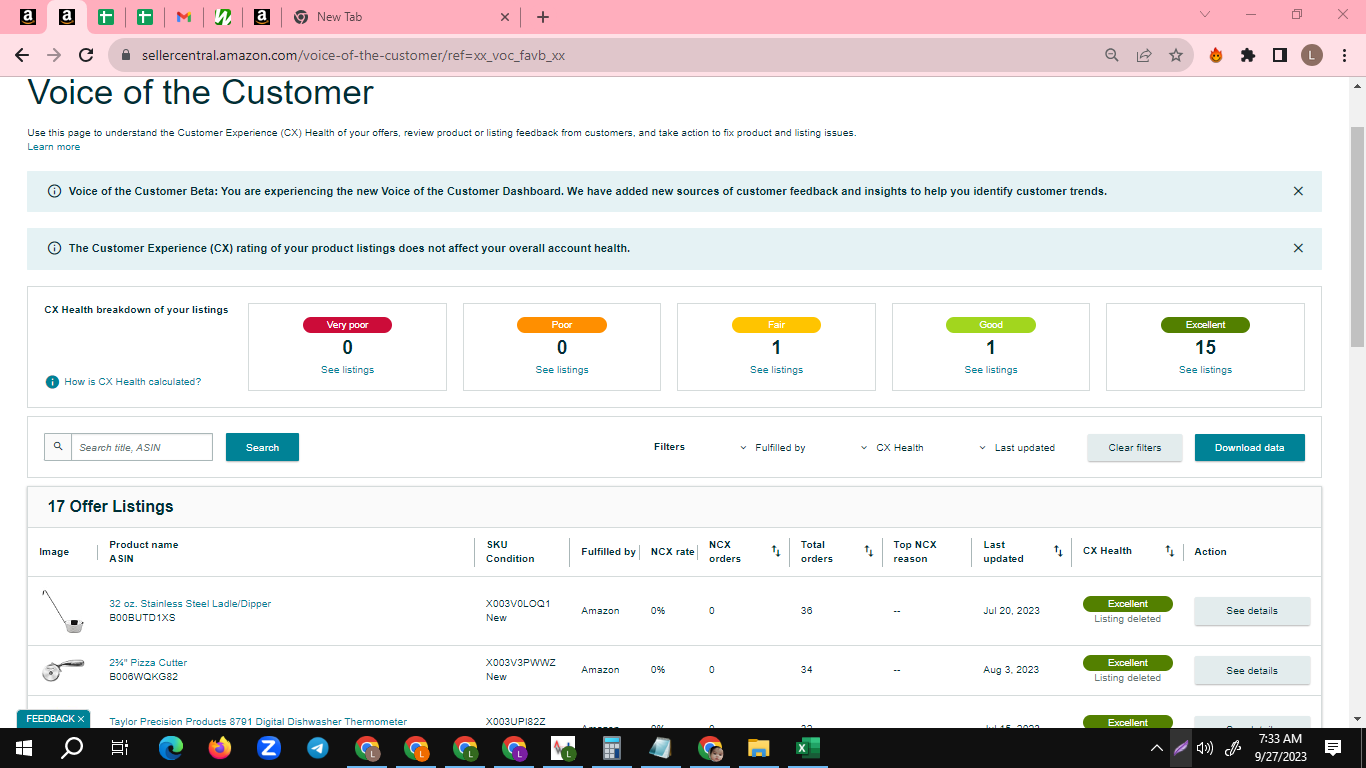Open Zoom from the taskbar
The height and width of the screenshot is (768, 1366).
point(269,748)
